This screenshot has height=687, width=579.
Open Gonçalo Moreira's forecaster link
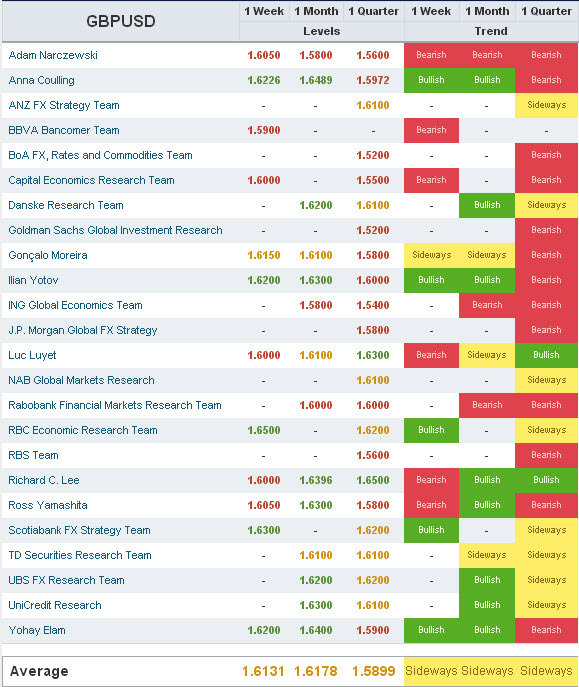pyautogui.click(x=48, y=255)
